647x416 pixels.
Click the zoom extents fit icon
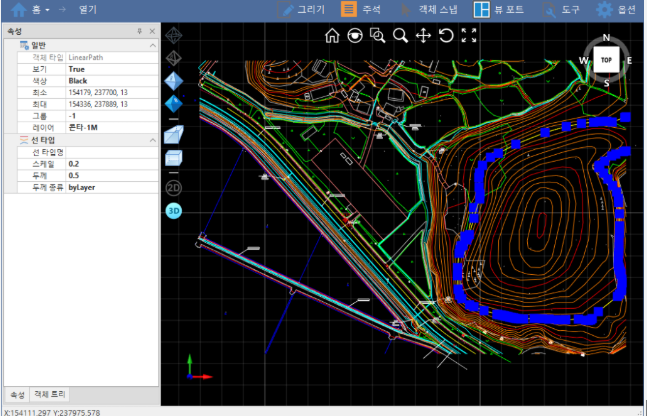pos(469,36)
